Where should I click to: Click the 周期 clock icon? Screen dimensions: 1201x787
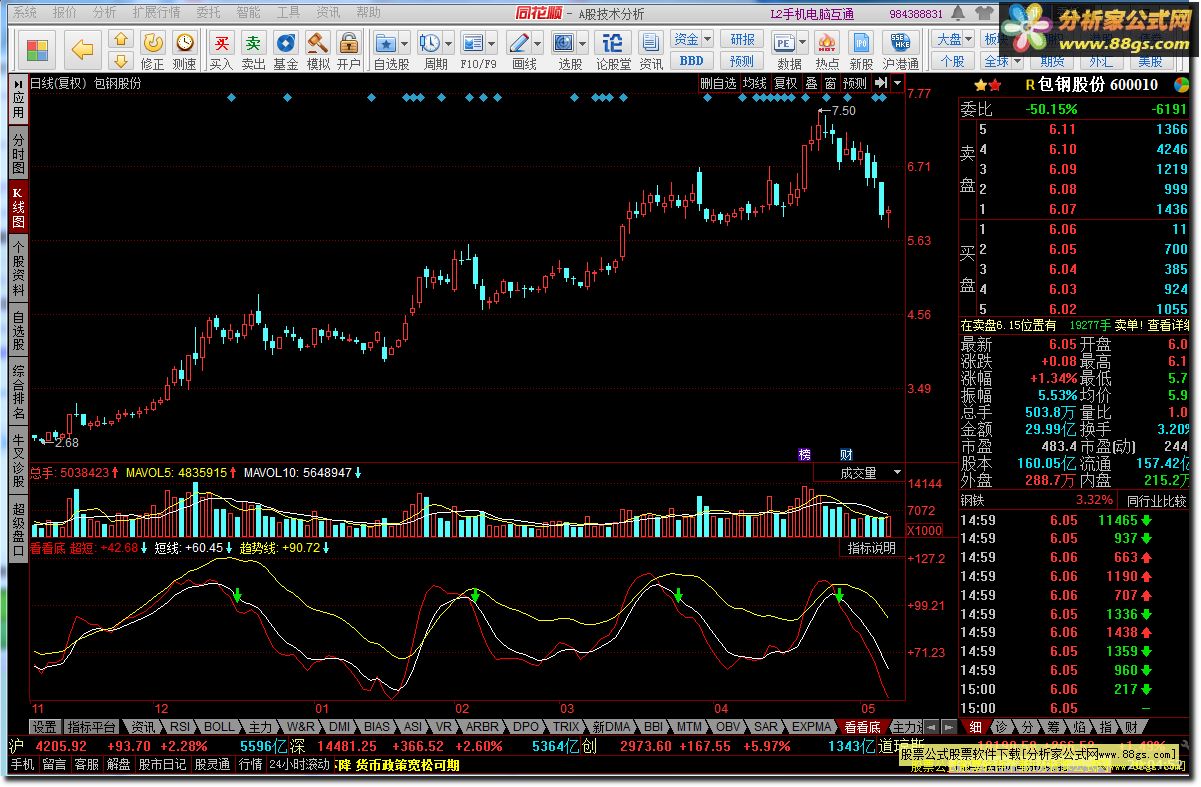(x=430, y=42)
